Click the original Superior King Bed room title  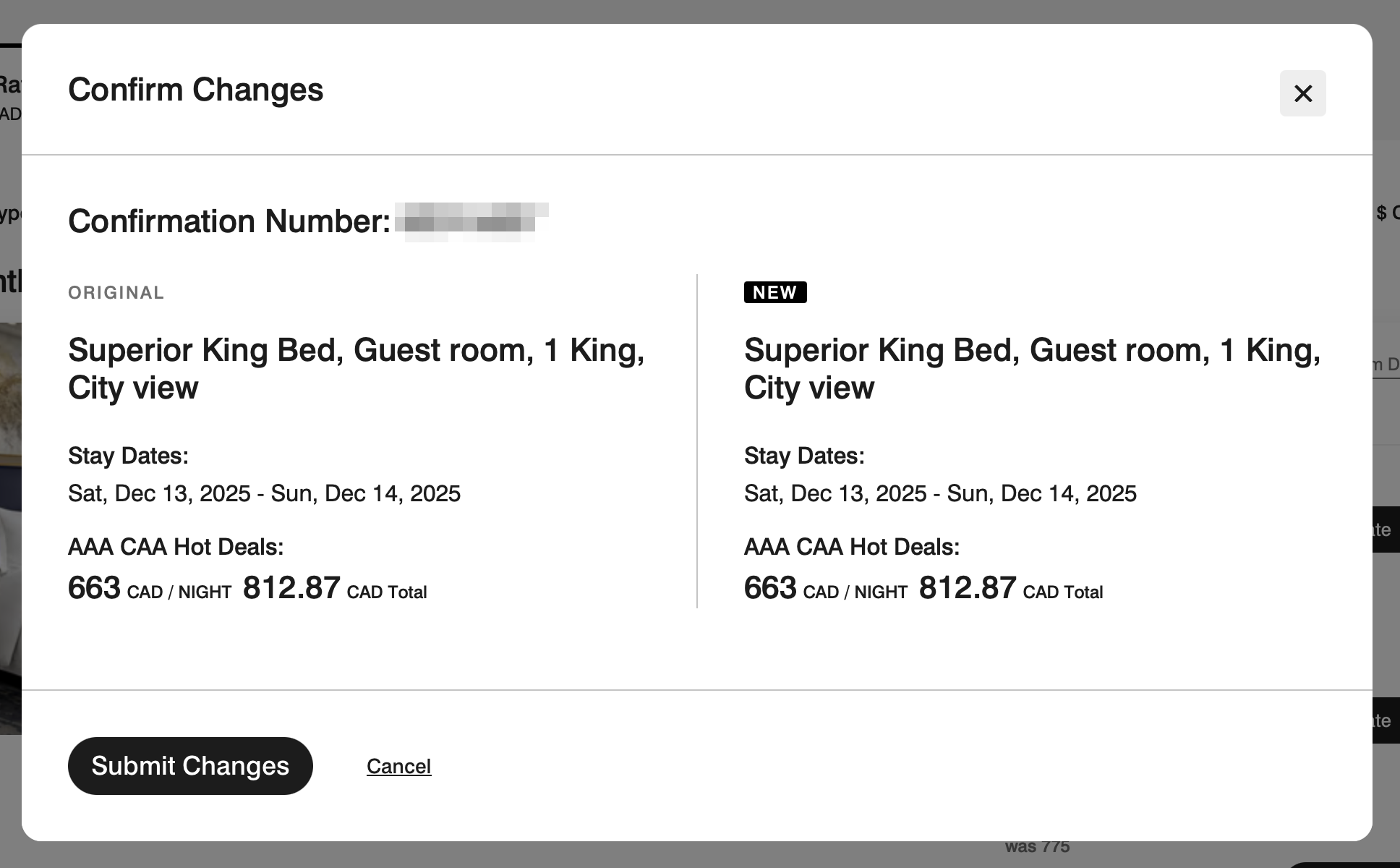coord(356,369)
